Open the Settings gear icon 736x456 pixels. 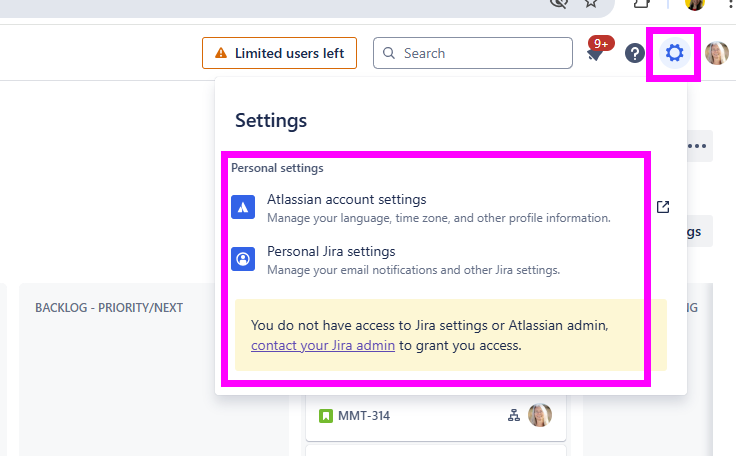coord(675,53)
